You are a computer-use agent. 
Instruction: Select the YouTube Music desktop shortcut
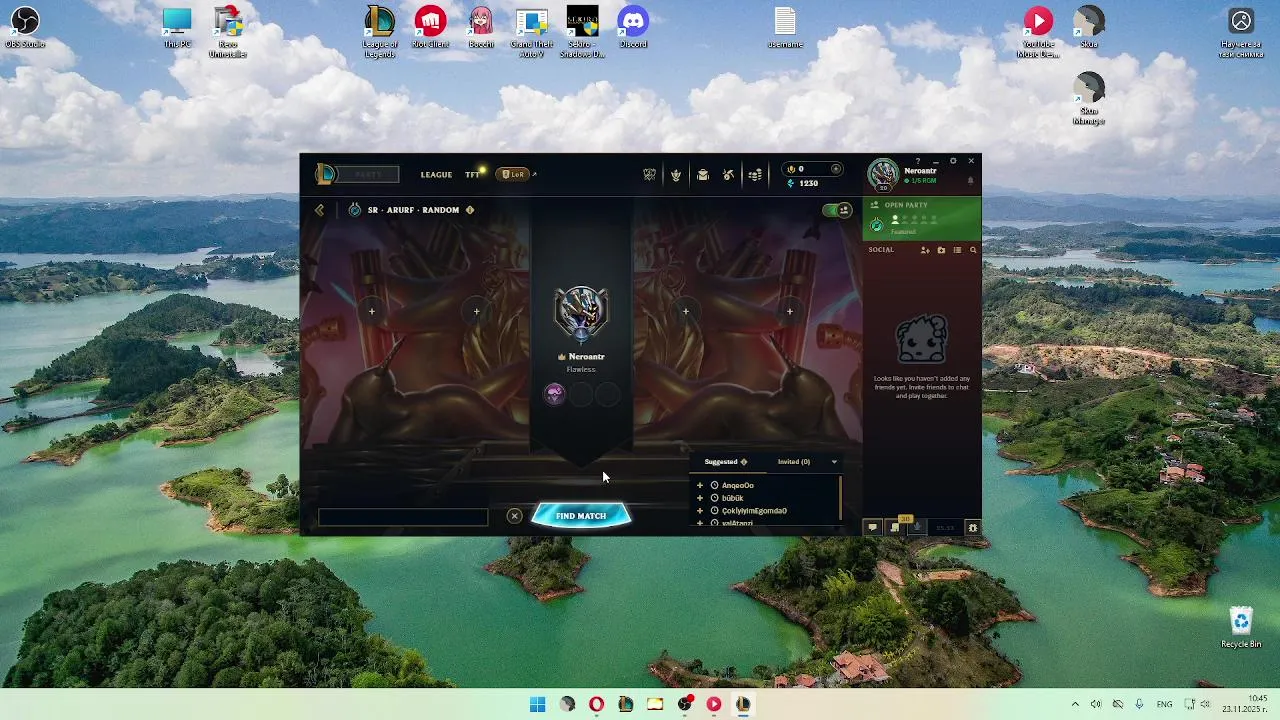[x=1038, y=32]
